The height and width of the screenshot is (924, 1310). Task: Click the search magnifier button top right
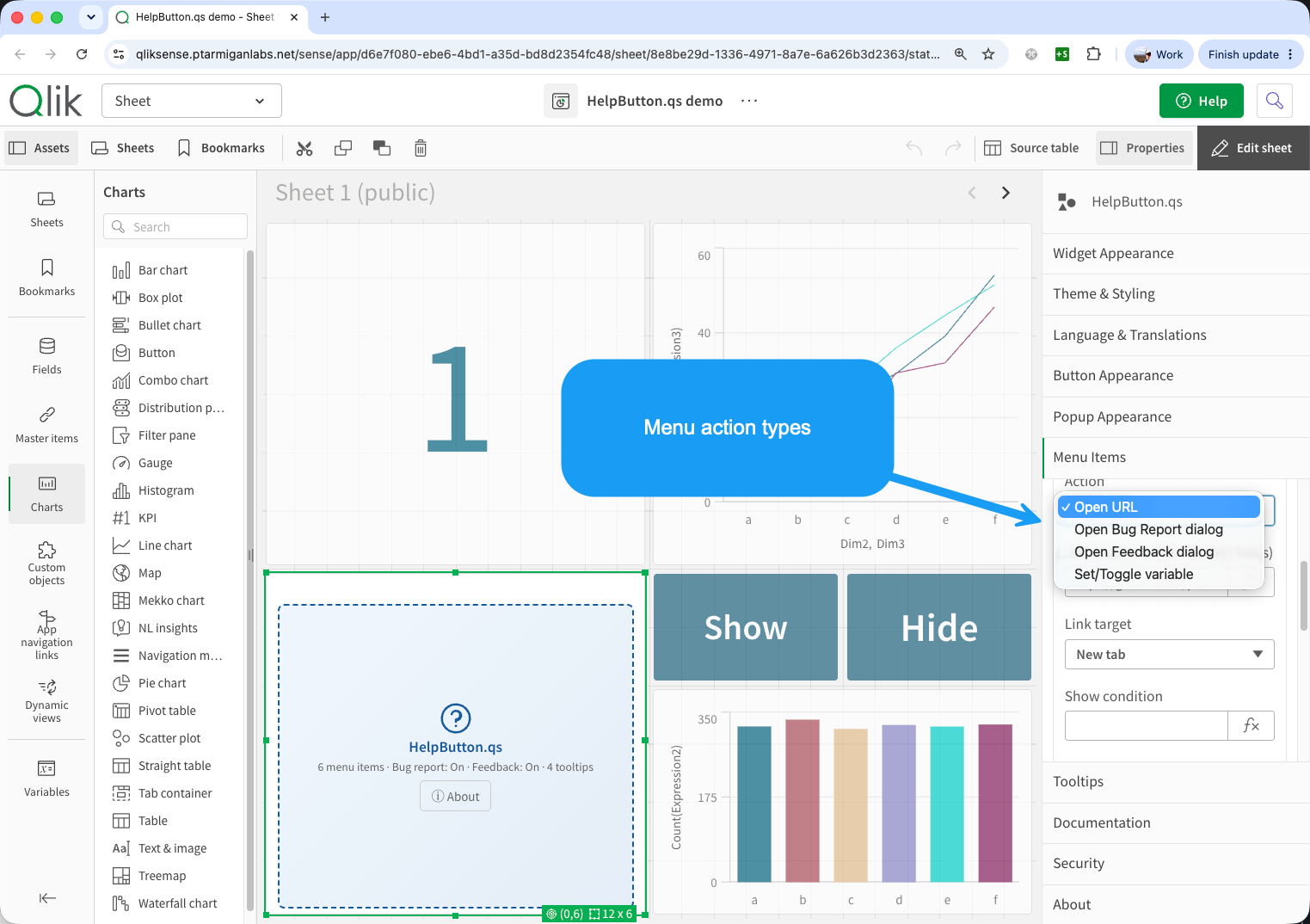pos(1275,101)
